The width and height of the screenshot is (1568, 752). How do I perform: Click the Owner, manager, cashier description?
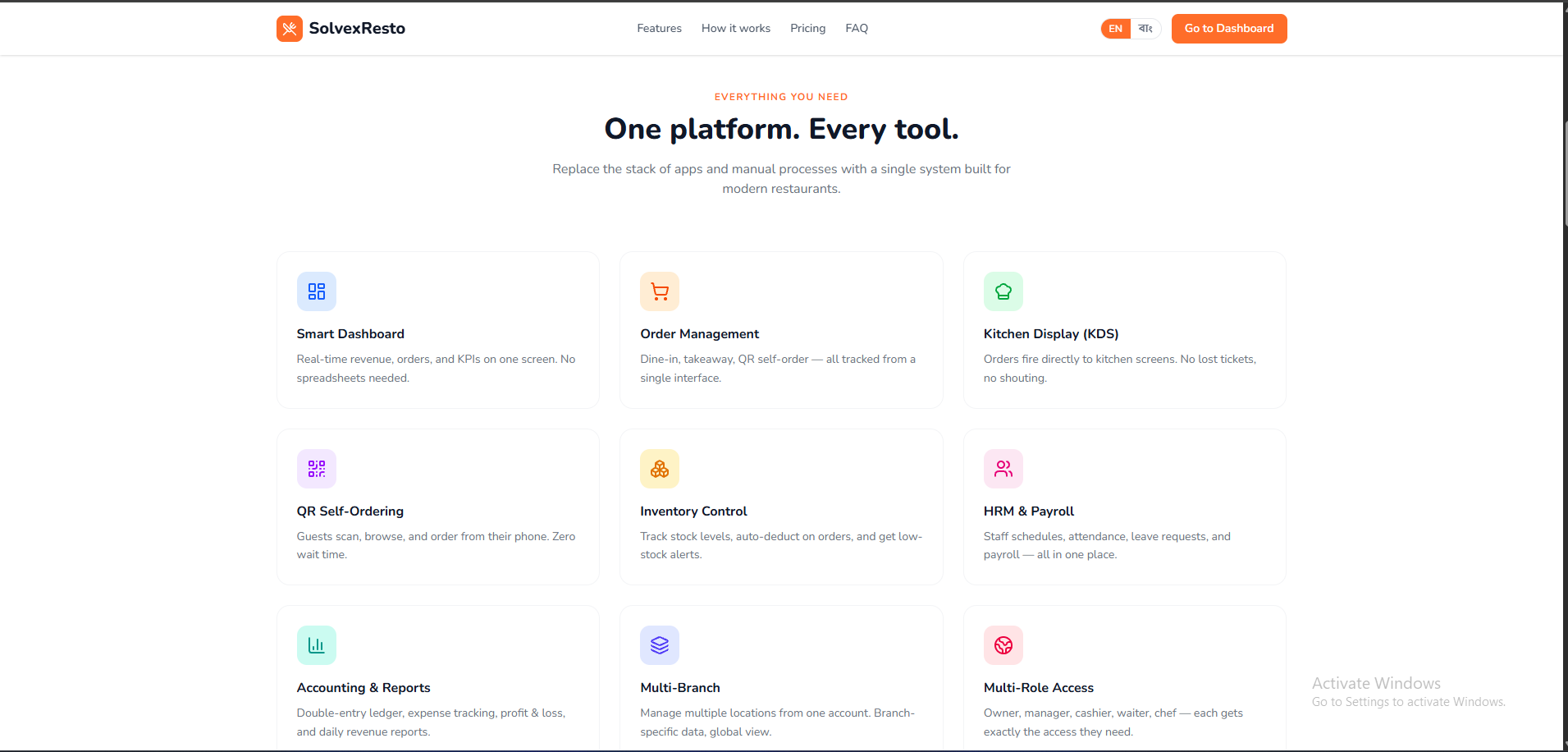1113,722
